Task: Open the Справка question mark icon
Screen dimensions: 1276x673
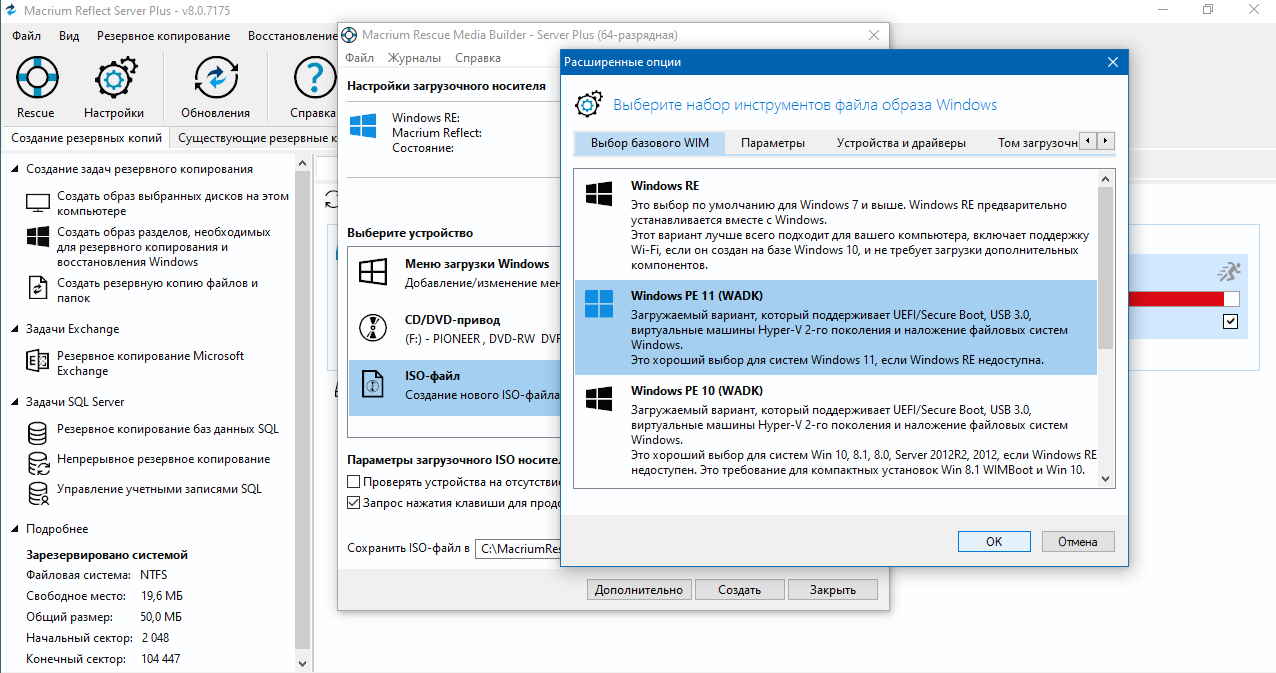Action: (314, 78)
